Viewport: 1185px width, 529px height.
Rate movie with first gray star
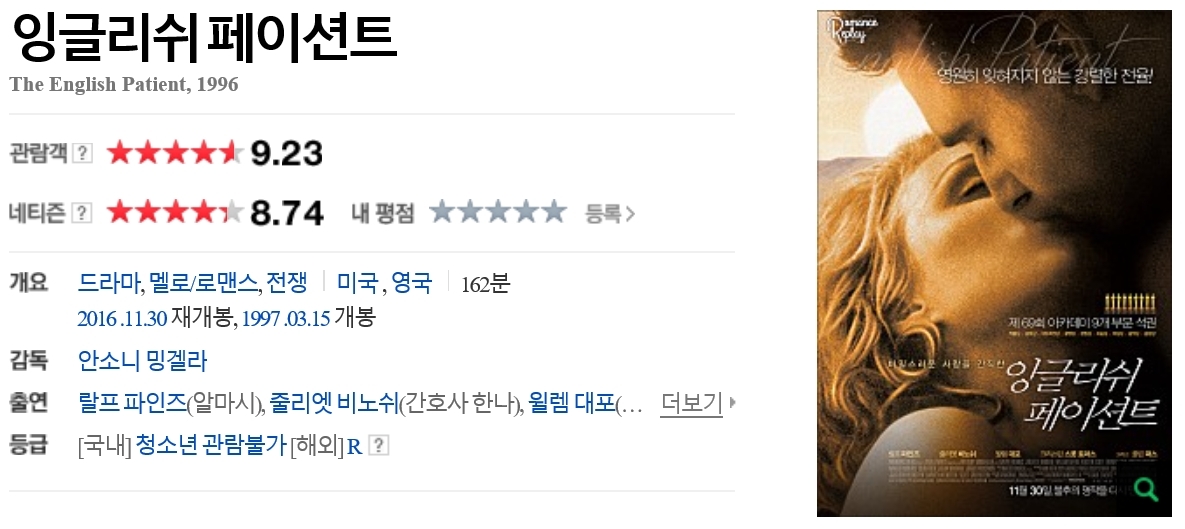pos(442,212)
